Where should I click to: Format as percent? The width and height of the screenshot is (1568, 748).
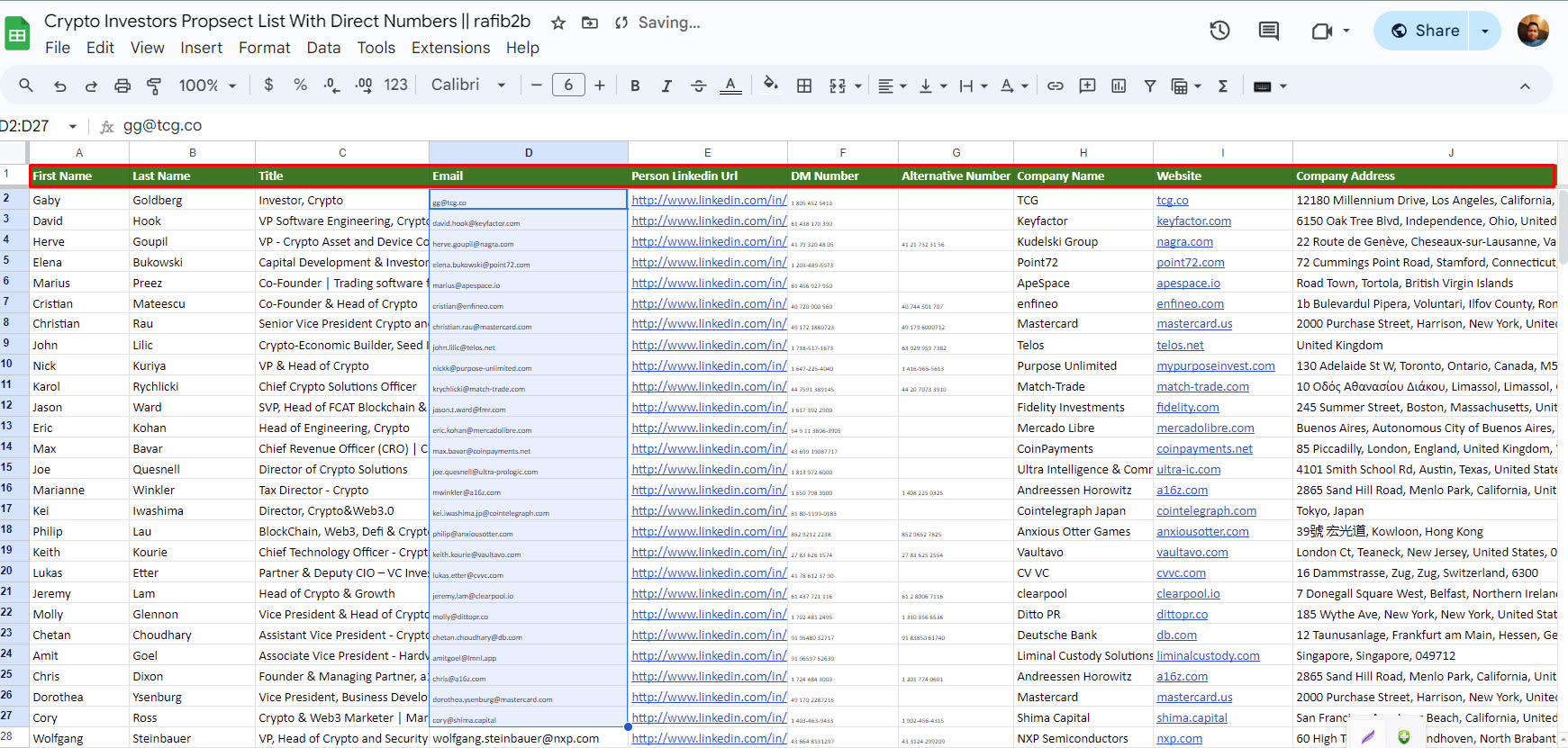point(301,85)
